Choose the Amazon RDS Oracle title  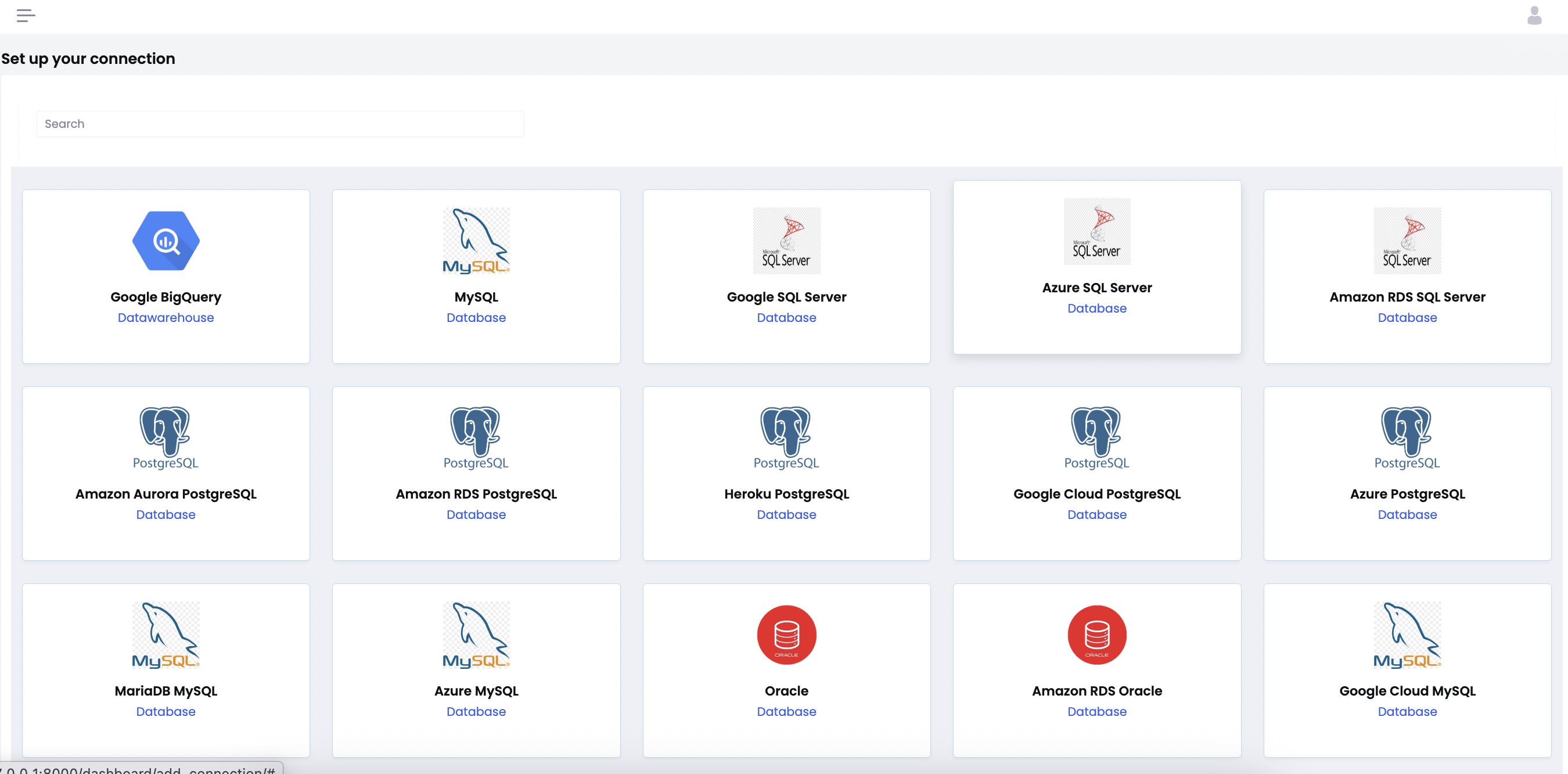1097,691
